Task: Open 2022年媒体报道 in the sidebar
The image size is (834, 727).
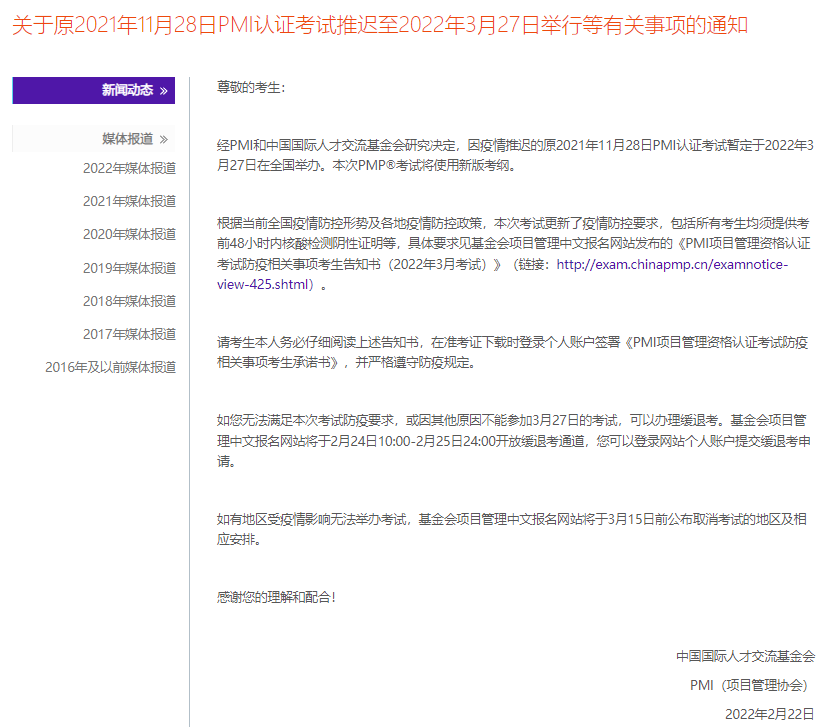Action: (129, 168)
